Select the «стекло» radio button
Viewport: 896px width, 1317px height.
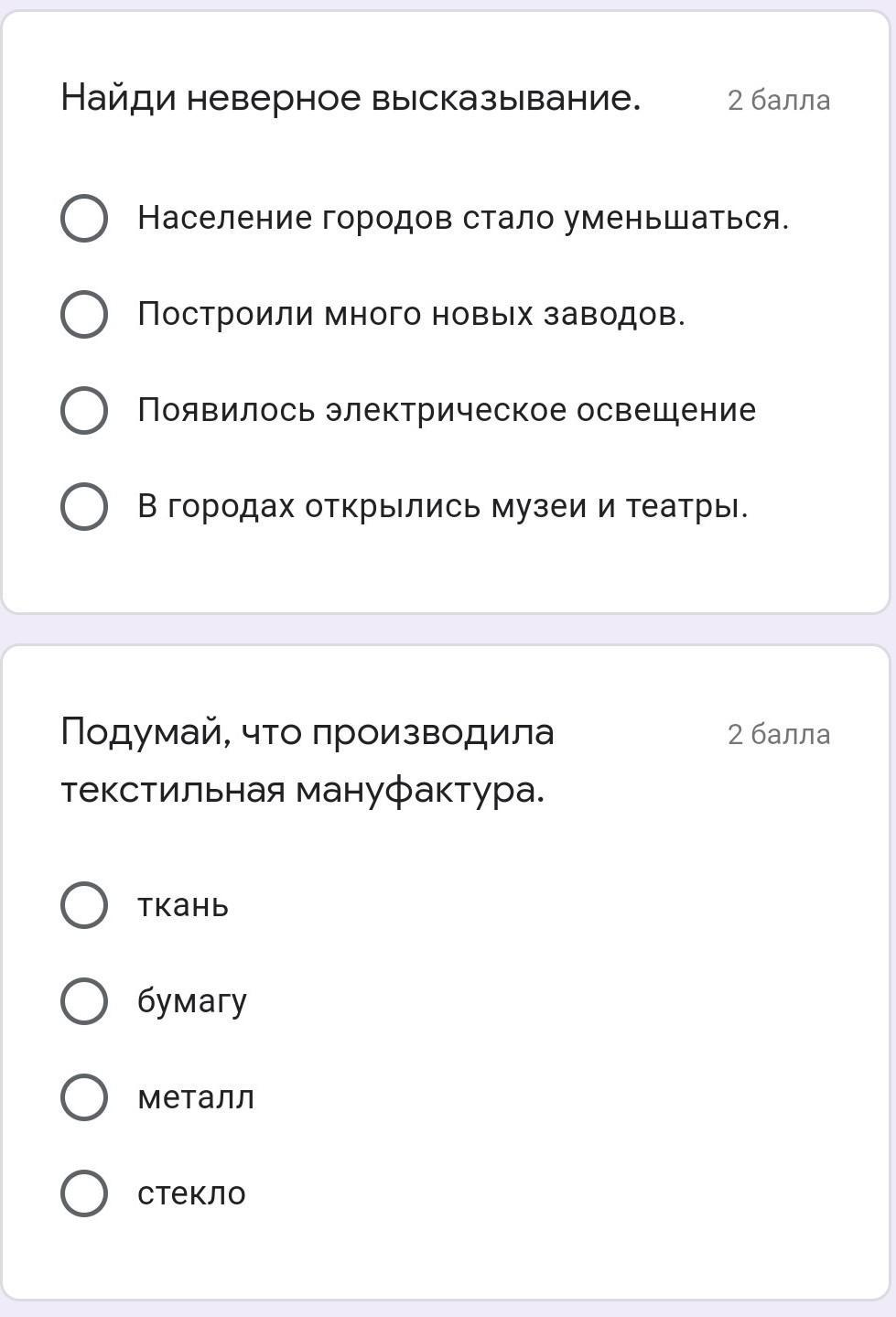(x=84, y=1193)
